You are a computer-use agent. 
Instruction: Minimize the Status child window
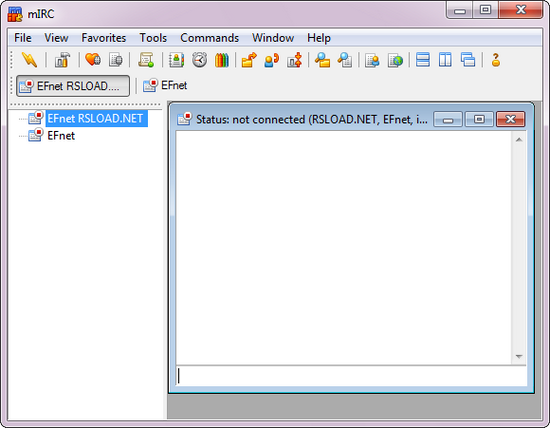[x=448, y=119]
